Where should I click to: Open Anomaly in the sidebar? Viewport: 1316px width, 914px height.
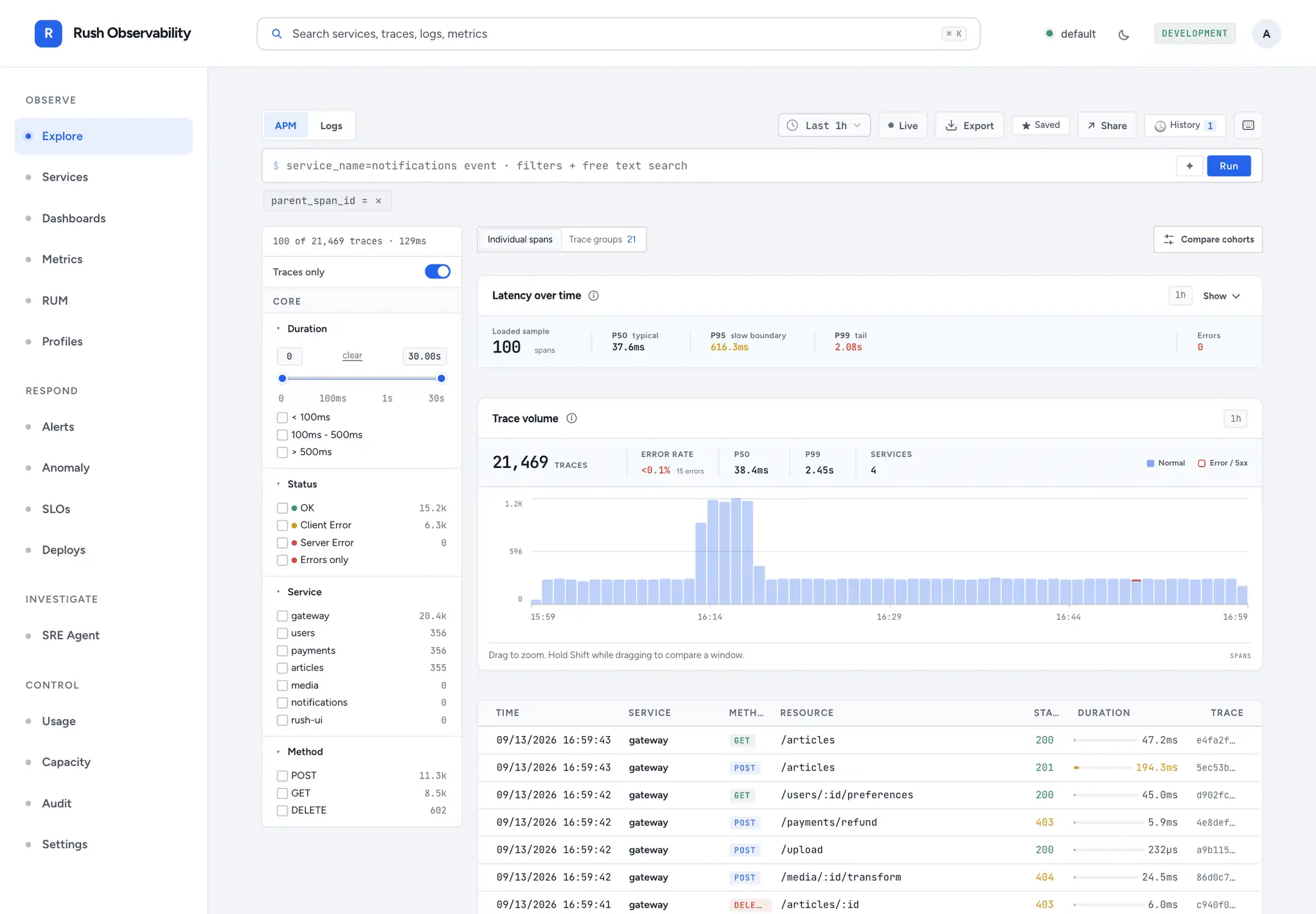[103, 467]
